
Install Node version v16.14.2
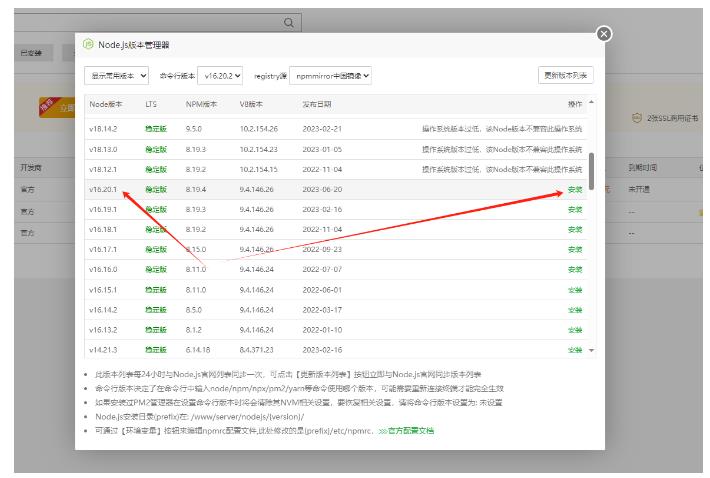pos(575,310)
